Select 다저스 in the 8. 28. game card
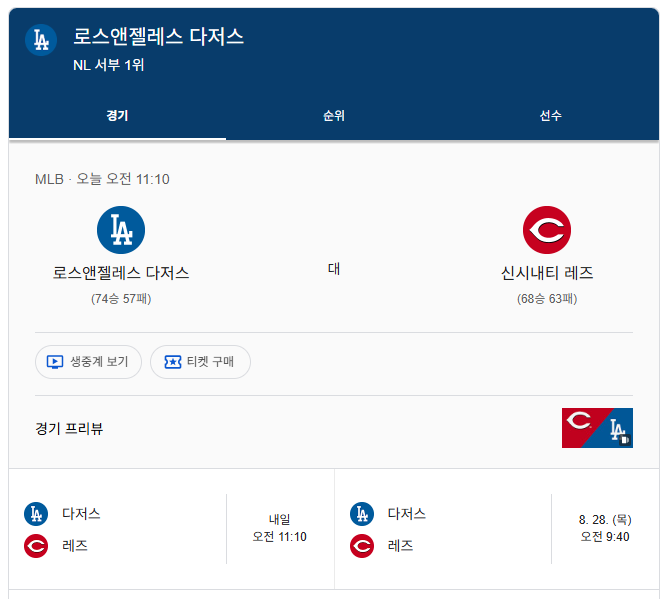The width and height of the screenshot is (669, 599). click(x=407, y=514)
